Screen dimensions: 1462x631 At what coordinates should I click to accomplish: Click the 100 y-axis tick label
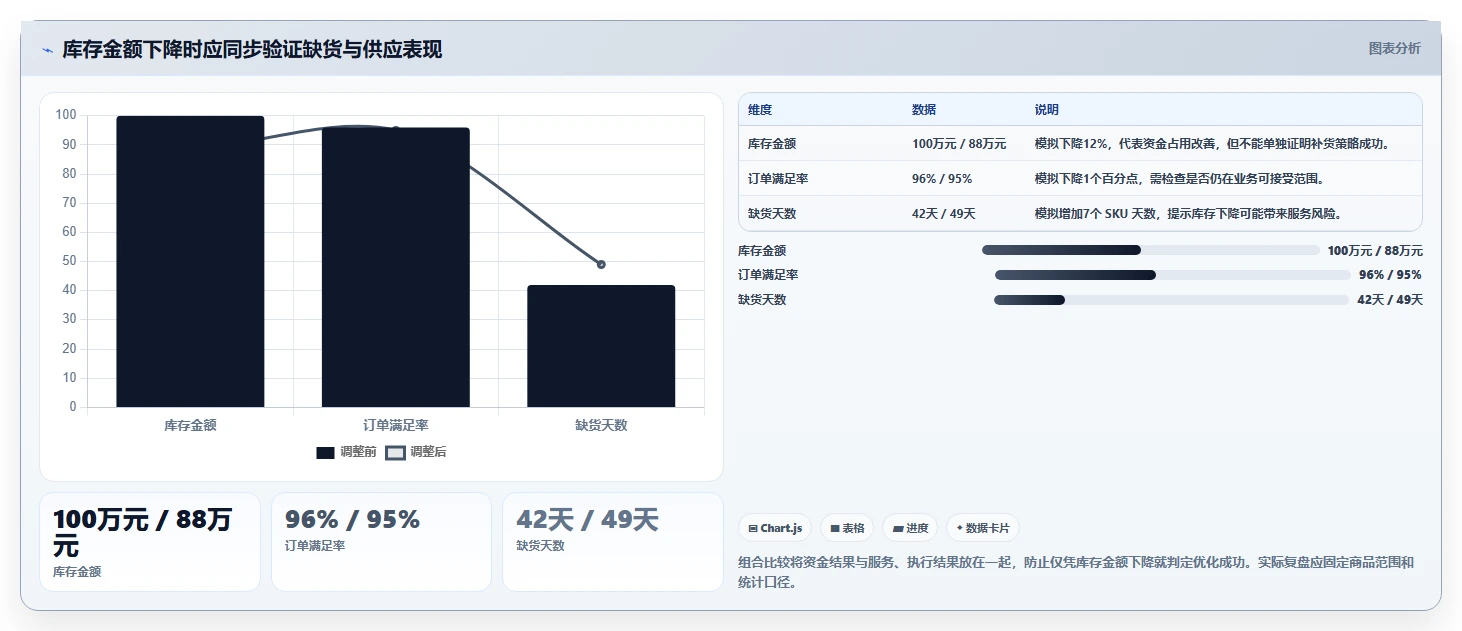[x=66, y=115]
